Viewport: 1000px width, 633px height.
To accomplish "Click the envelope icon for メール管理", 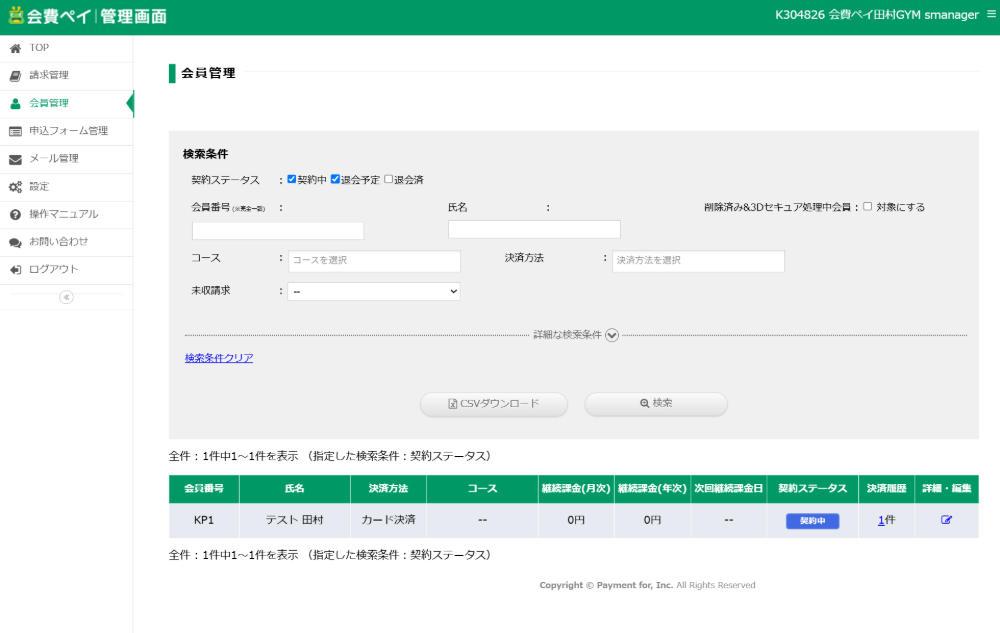I will coord(15,159).
